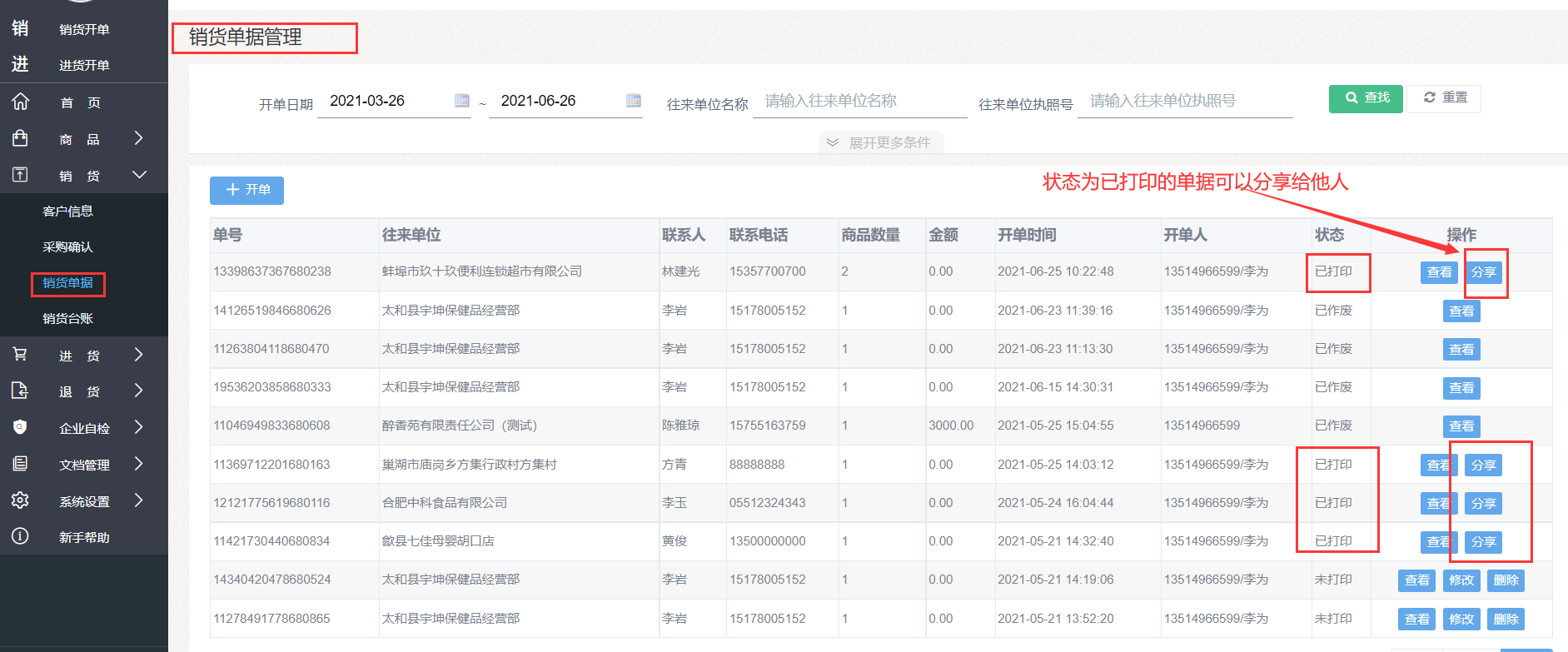Open 销货台账 submenu item
Viewport: 1568px width, 652px height.
tap(67, 318)
